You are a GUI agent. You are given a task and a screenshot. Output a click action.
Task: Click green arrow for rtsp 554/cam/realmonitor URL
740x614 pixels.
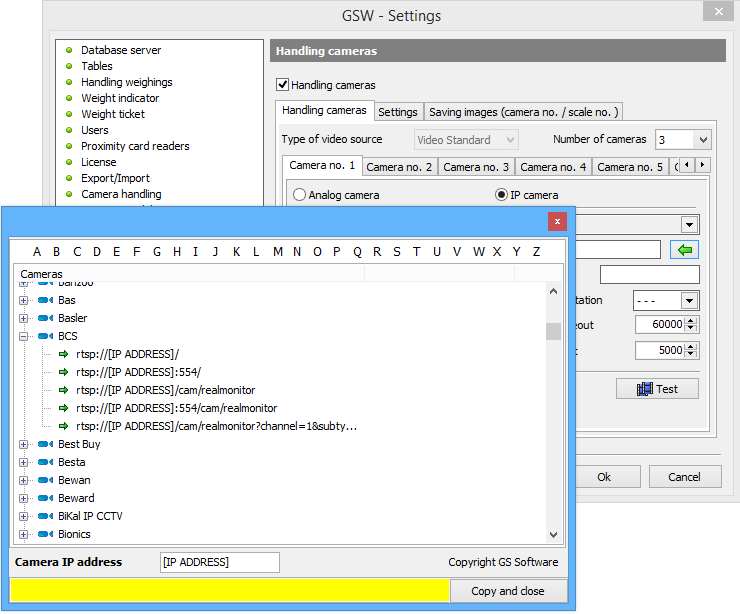[x=65, y=408]
